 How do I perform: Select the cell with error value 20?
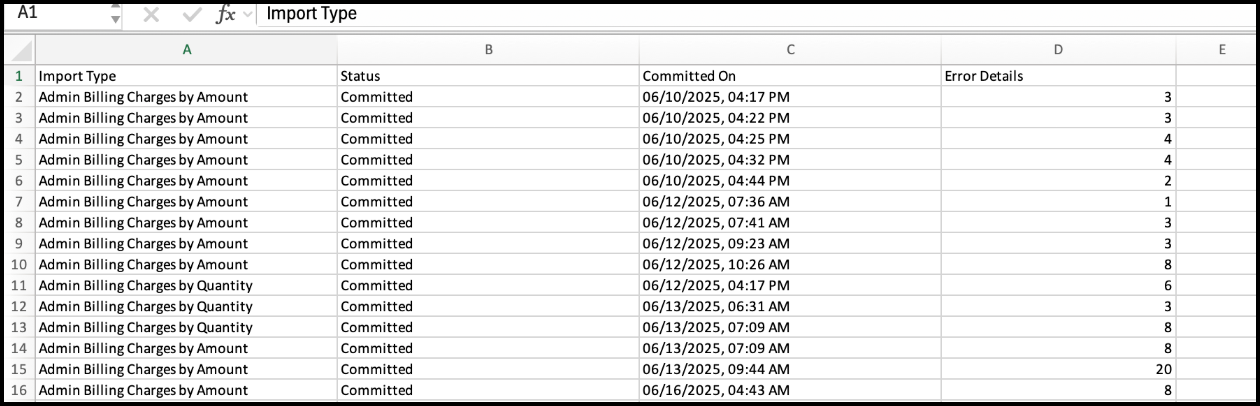(1058, 369)
